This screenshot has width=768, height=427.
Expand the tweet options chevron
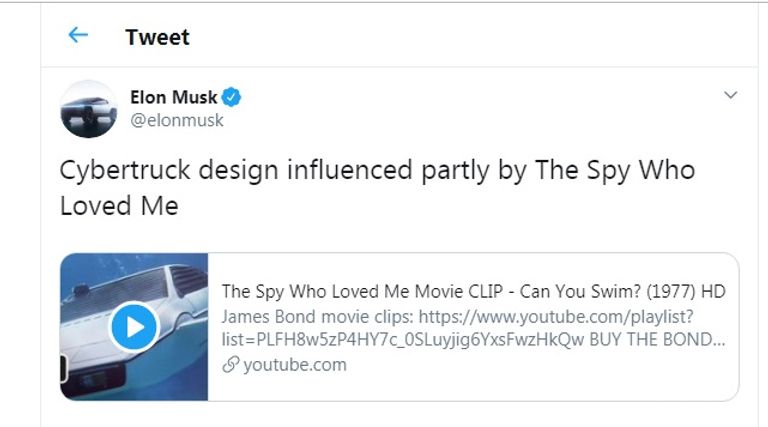pos(730,96)
